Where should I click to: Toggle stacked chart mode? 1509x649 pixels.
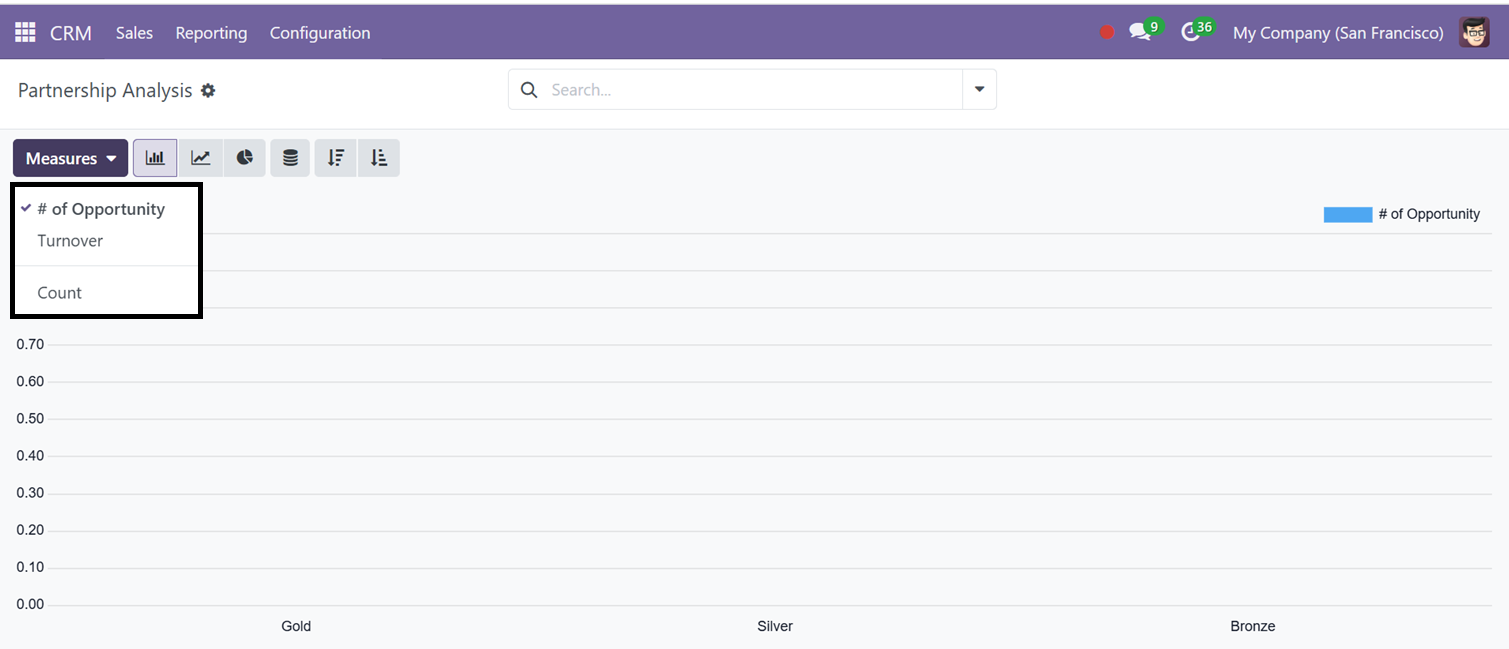pyautogui.click(x=290, y=158)
